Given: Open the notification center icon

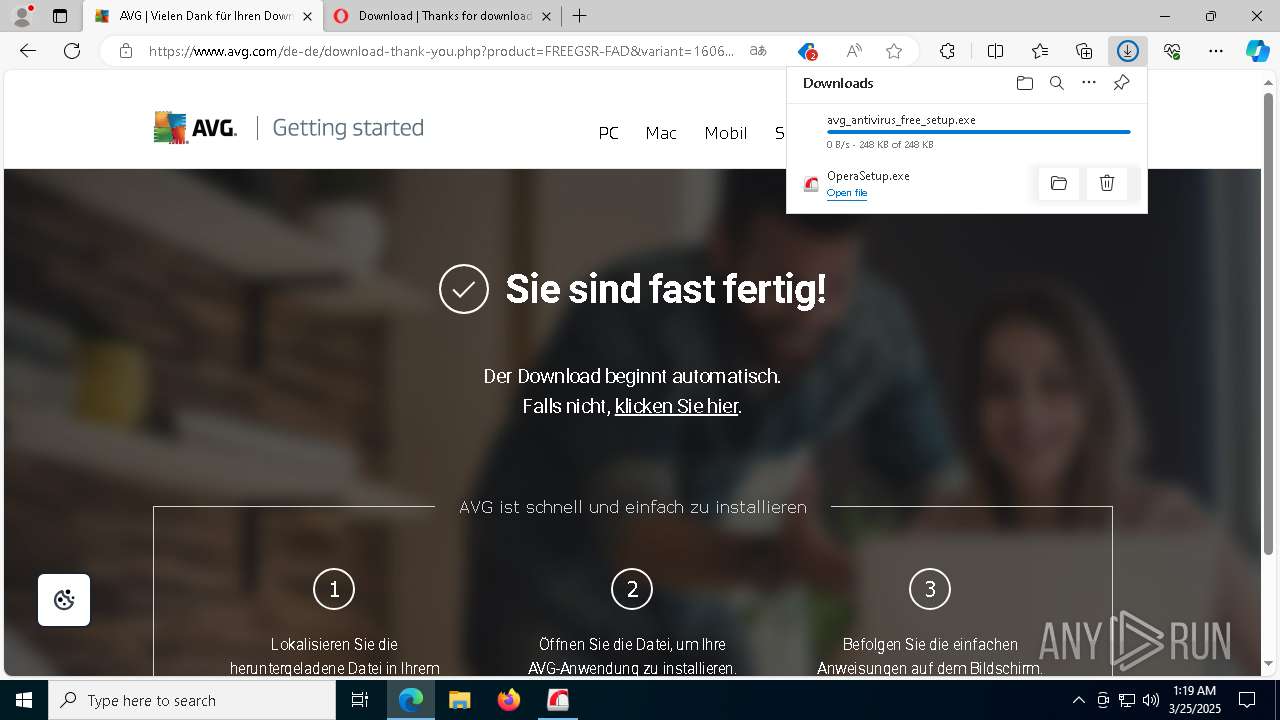Looking at the screenshot, I should click(x=1247, y=700).
